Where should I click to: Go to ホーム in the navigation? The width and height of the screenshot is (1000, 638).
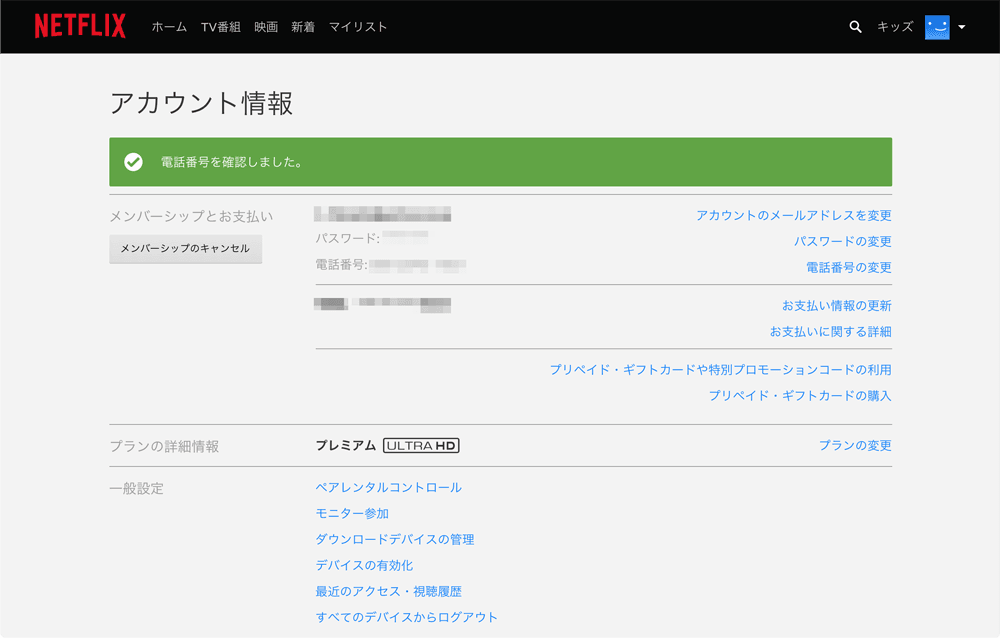(169, 27)
